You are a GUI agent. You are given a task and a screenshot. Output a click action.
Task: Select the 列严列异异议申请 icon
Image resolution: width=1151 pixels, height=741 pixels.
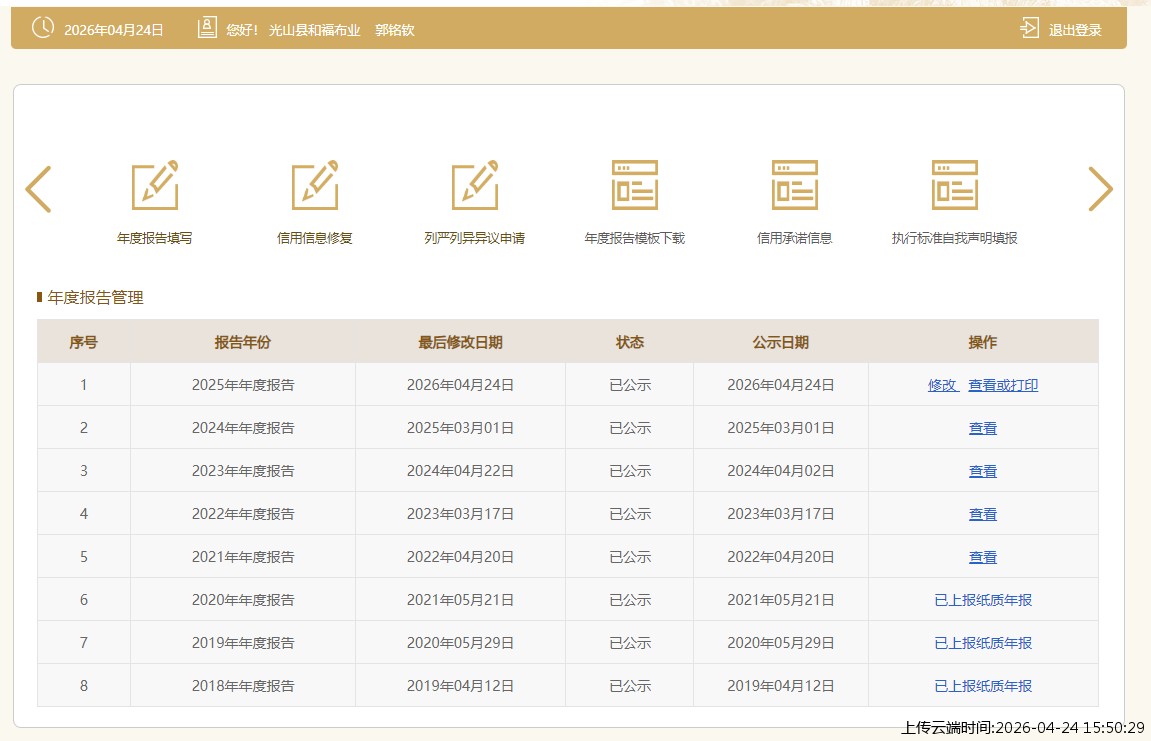(x=475, y=185)
